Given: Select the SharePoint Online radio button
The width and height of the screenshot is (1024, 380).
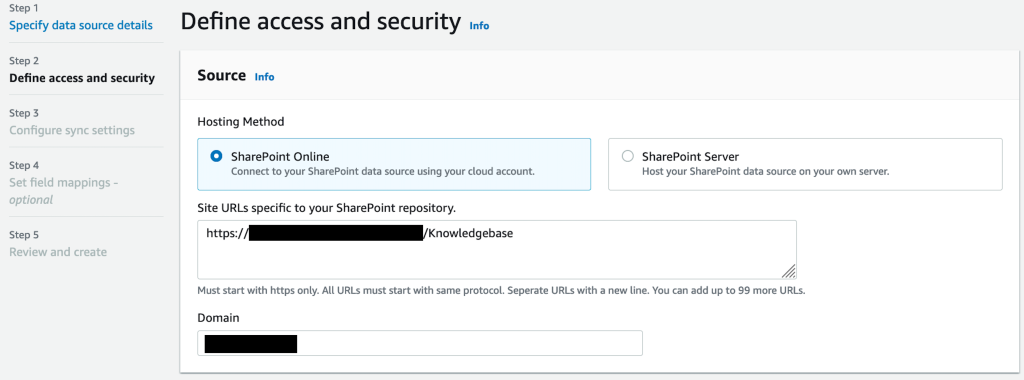Looking at the screenshot, I should coord(216,157).
